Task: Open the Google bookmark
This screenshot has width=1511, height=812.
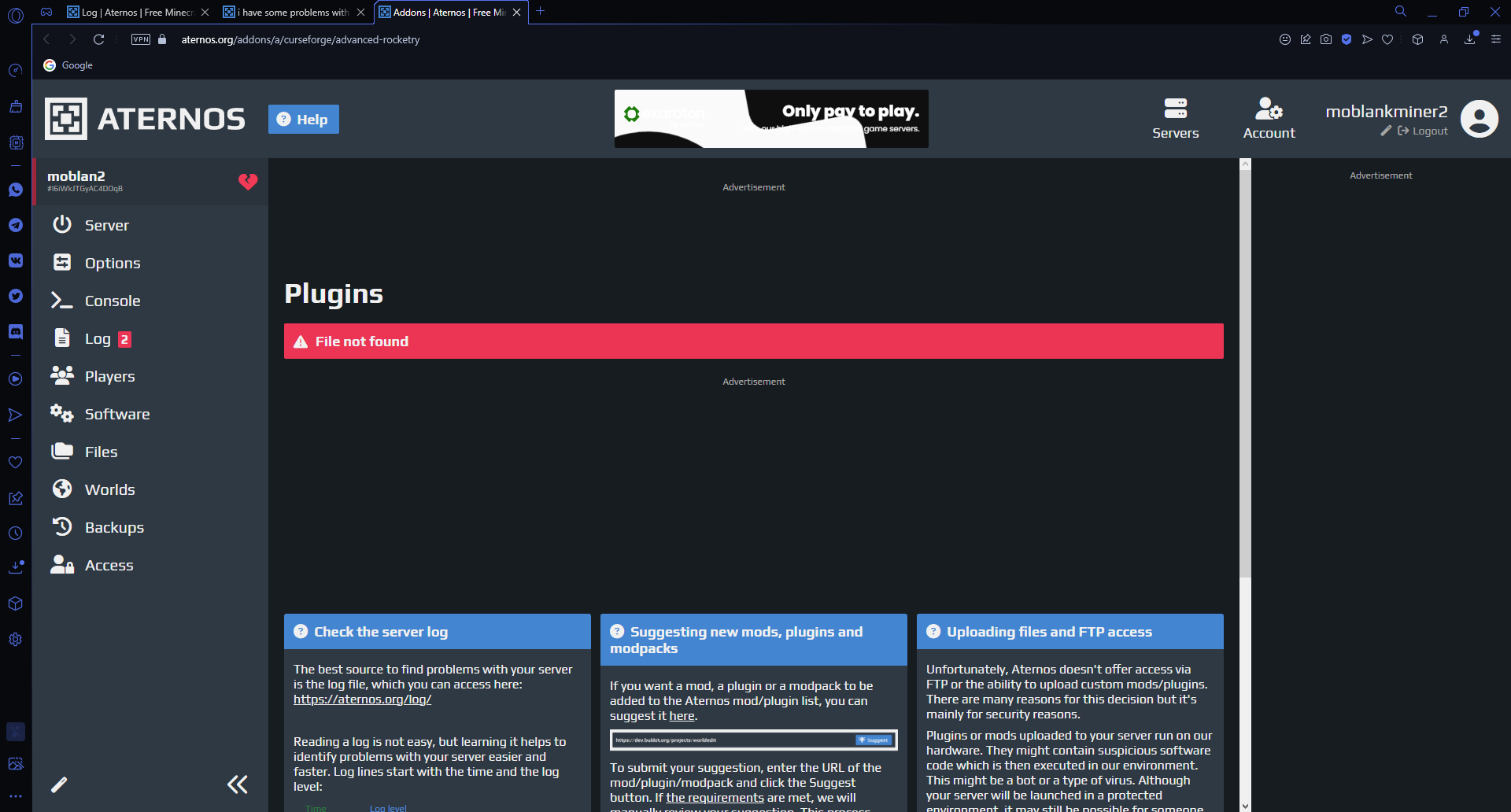Action: click(68, 65)
